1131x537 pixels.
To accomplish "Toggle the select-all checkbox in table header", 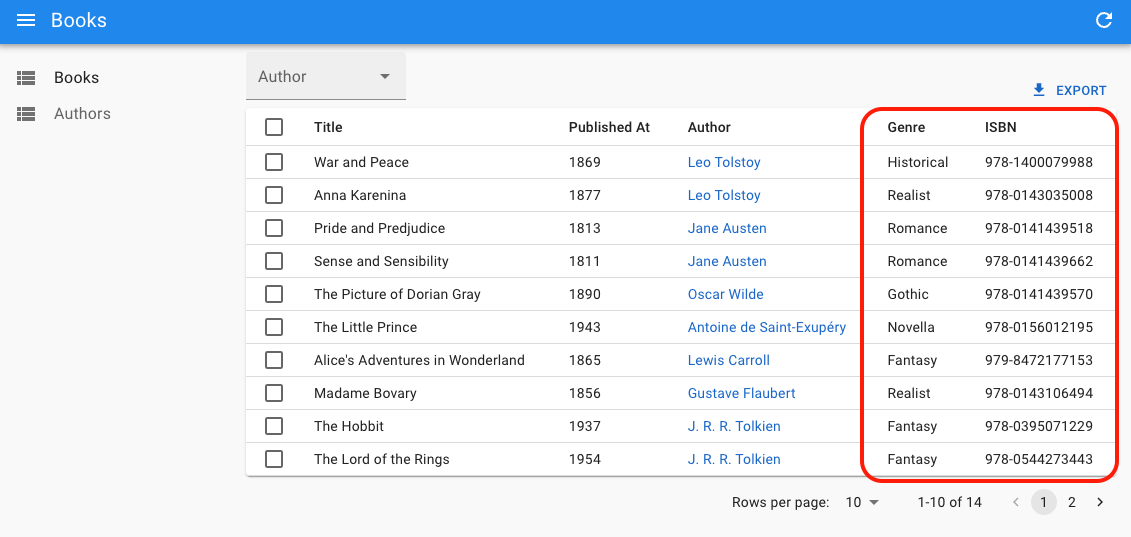I will (274, 127).
